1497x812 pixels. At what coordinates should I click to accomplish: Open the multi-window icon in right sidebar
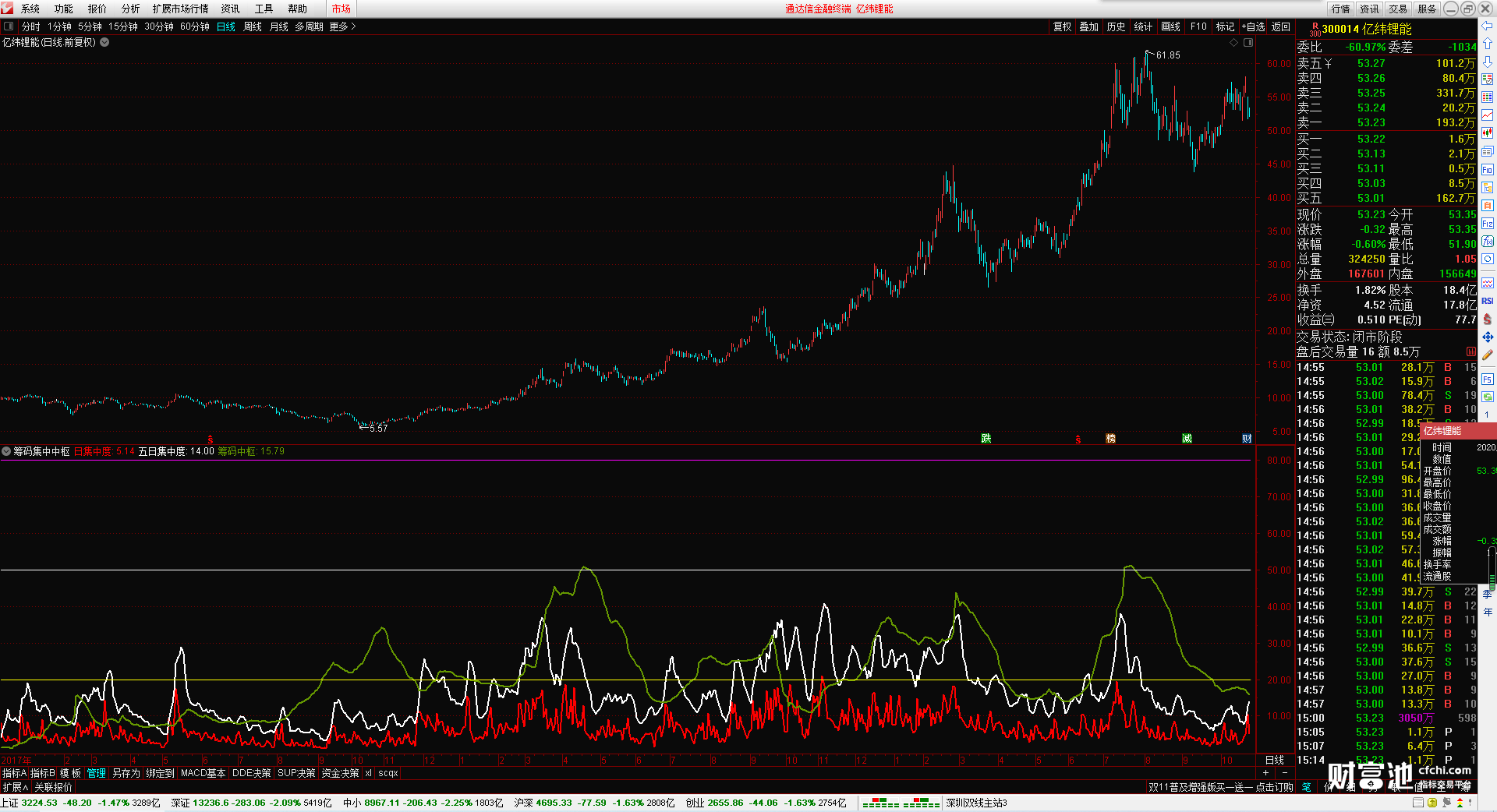tap(1487, 151)
